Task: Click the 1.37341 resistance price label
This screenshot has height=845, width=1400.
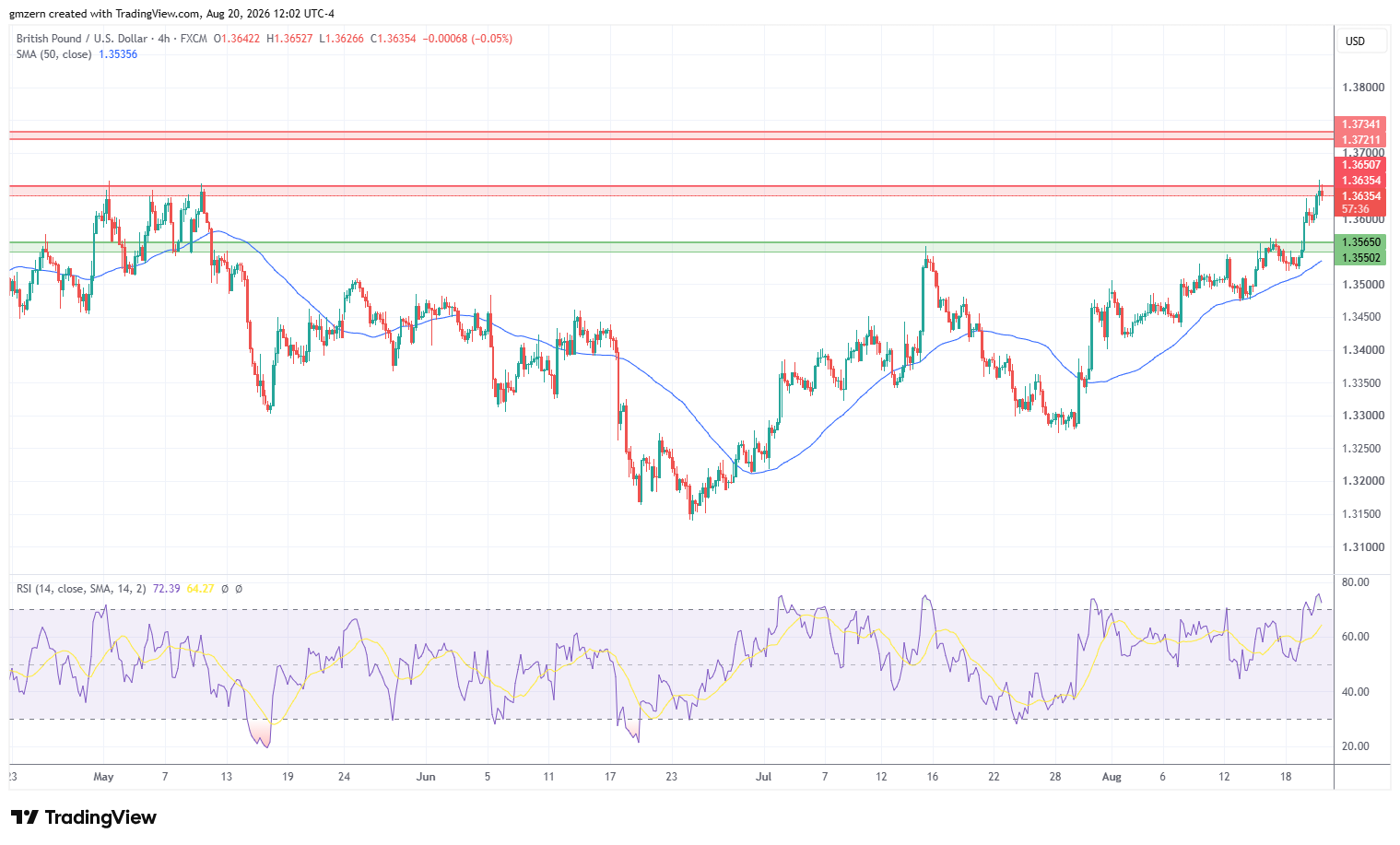Action: click(1360, 124)
